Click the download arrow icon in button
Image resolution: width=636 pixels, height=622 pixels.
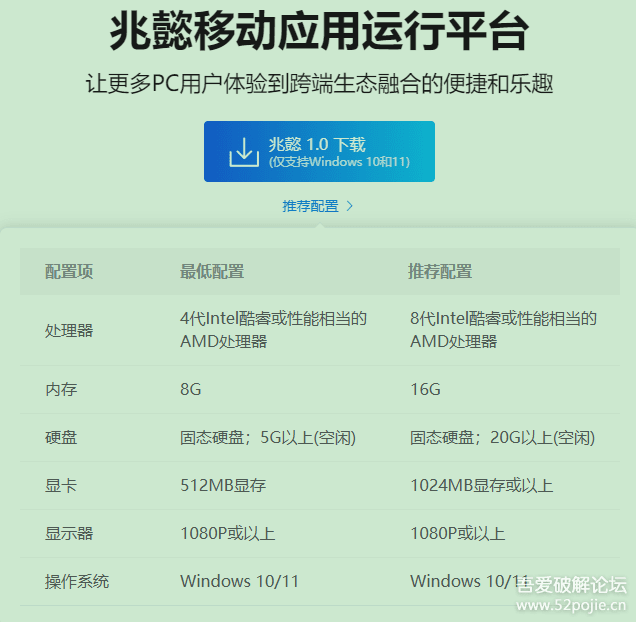(244, 152)
